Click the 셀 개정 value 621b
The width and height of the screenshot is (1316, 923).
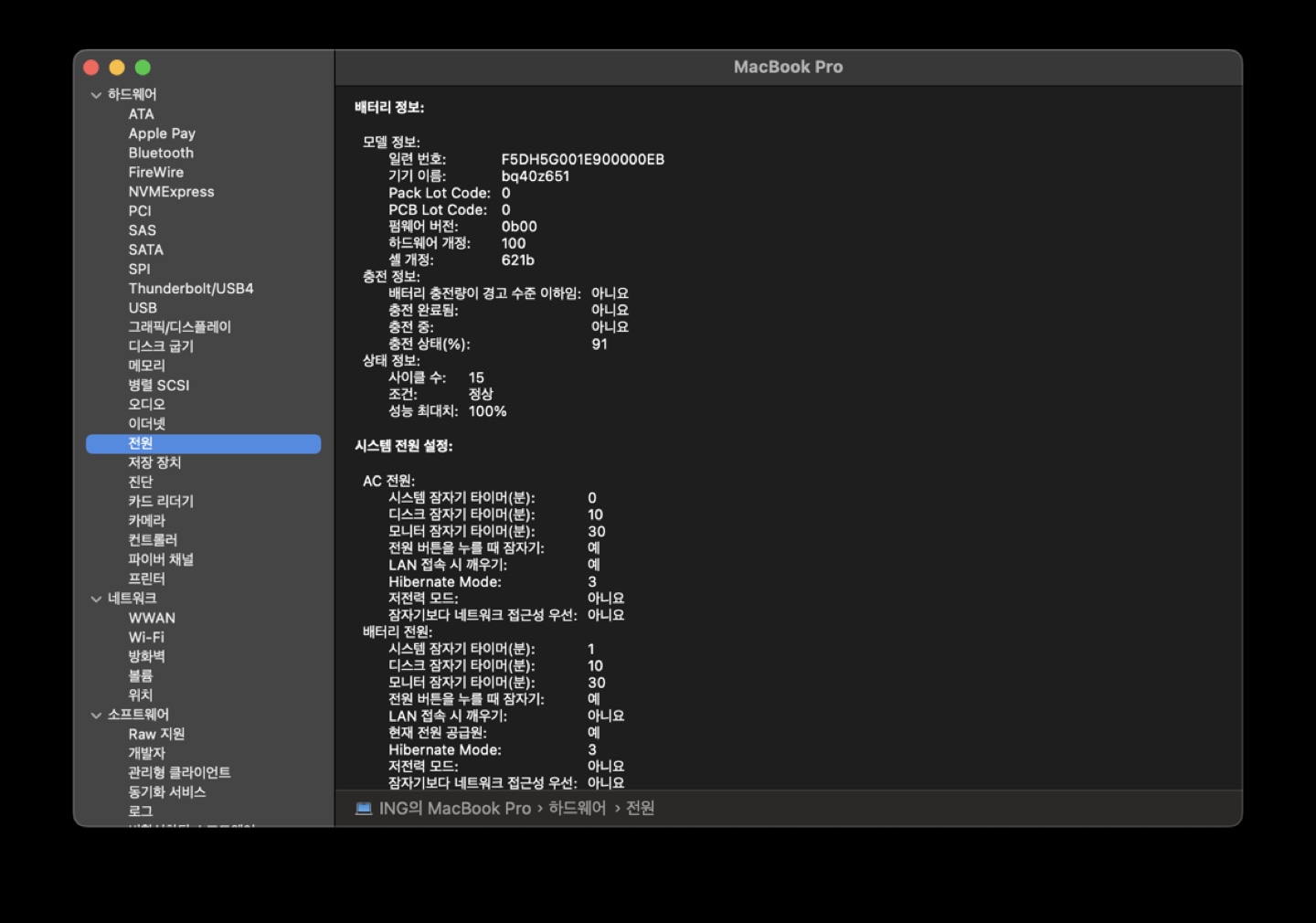tap(517, 260)
